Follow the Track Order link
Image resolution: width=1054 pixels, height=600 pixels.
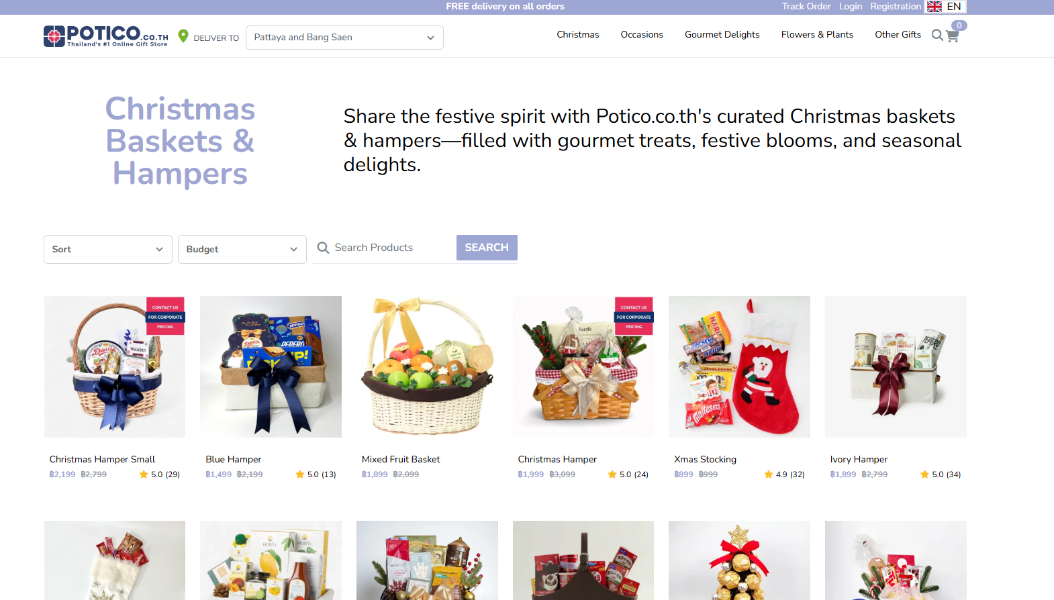pos(805,6)
